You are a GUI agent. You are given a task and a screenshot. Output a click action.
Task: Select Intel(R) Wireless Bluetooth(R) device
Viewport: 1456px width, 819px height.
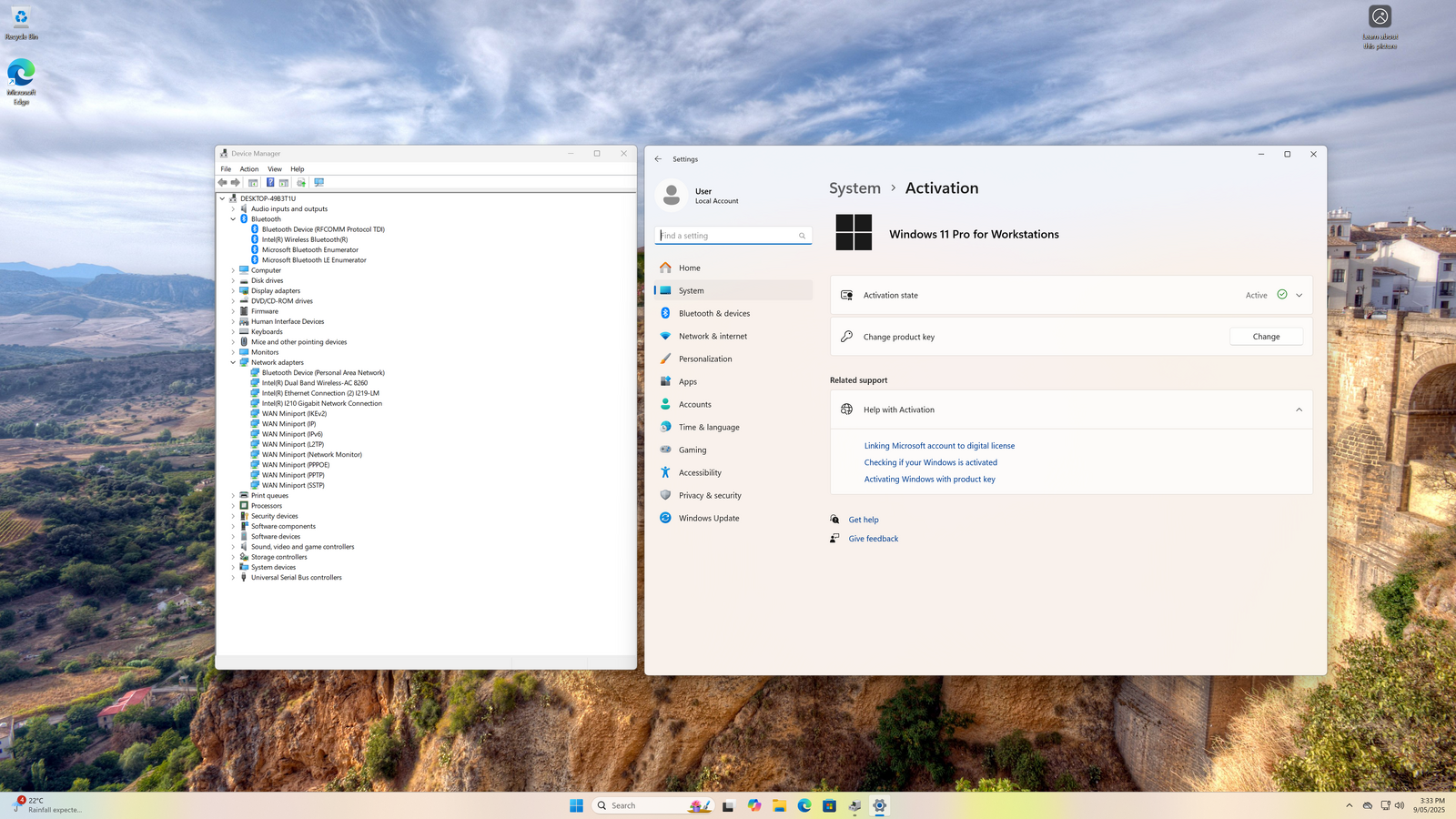(x=305, y=239)
